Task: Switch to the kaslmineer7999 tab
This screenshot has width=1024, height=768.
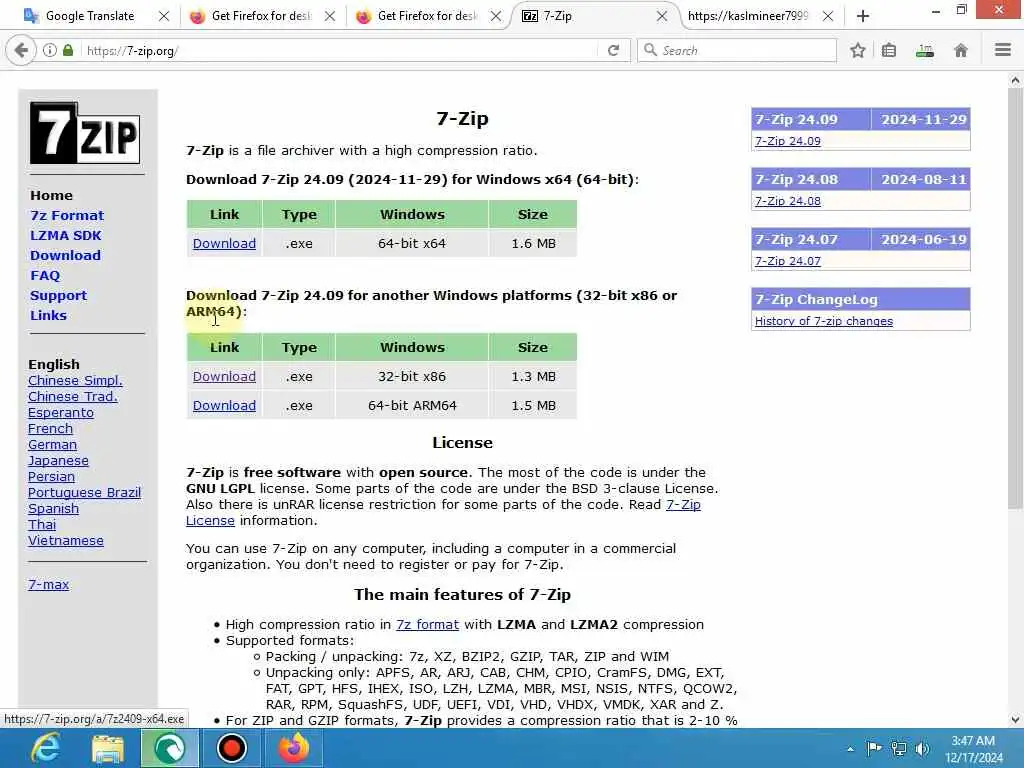Action: pyautogui.click(x=748, y=16)
